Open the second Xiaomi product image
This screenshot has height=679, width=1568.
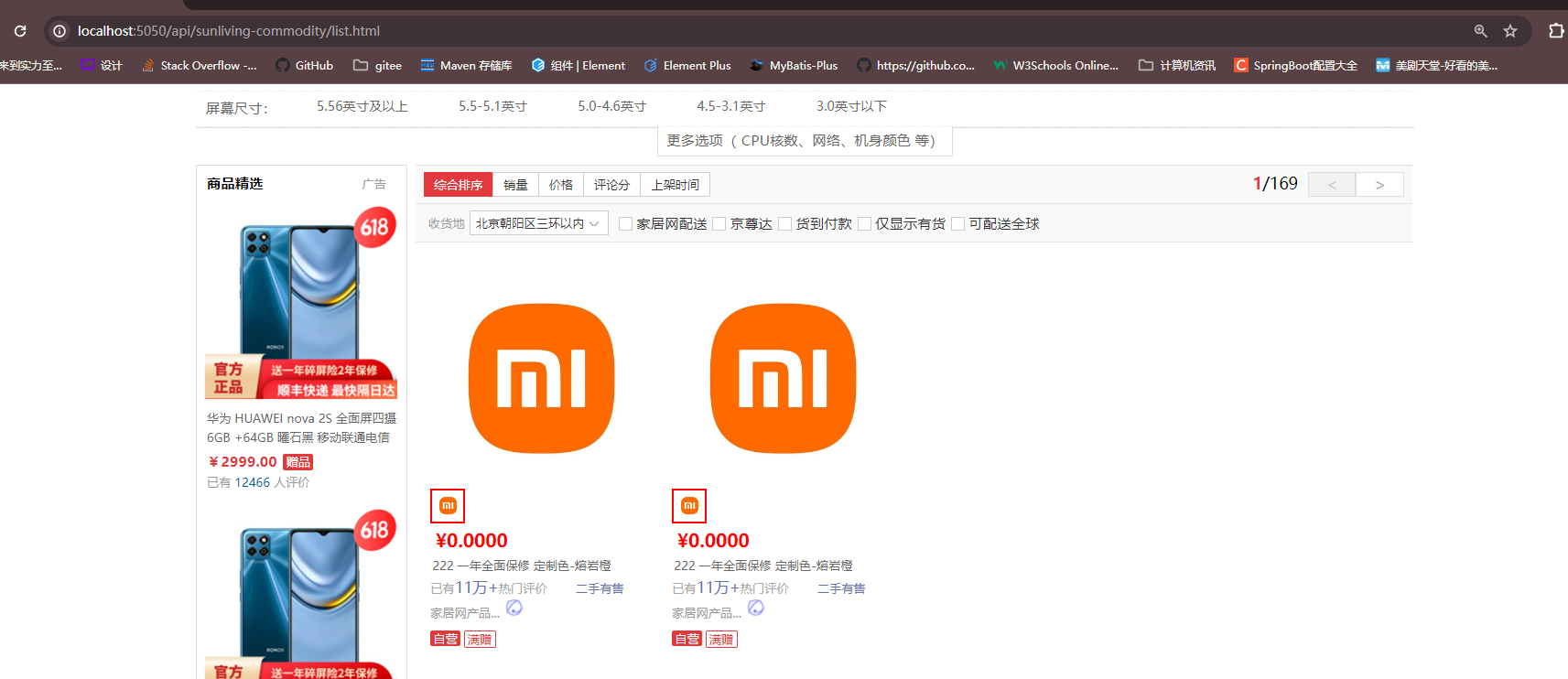coord(783,378)
